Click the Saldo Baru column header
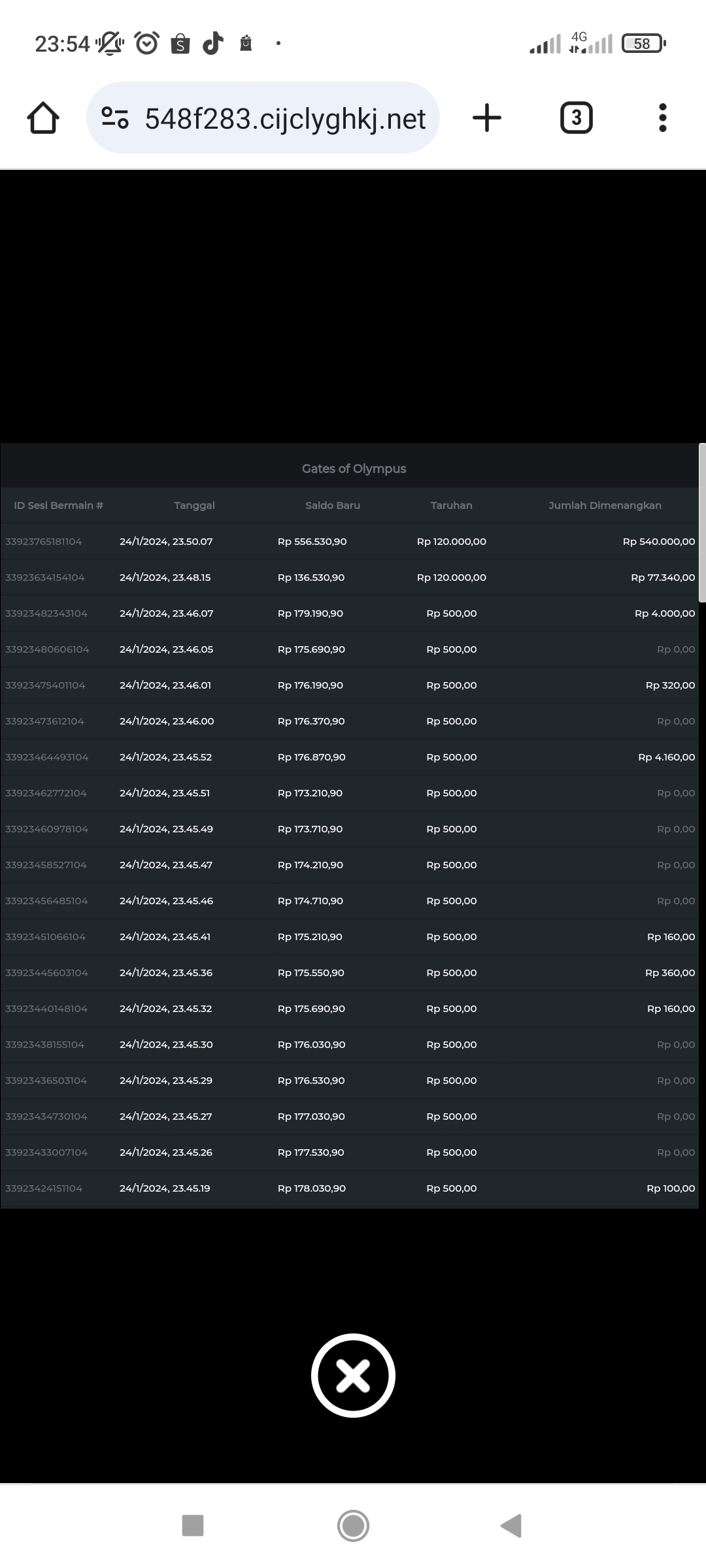The height and width of the screenshot is (1568, 706). pyautogui.click(x=332, y=506)
